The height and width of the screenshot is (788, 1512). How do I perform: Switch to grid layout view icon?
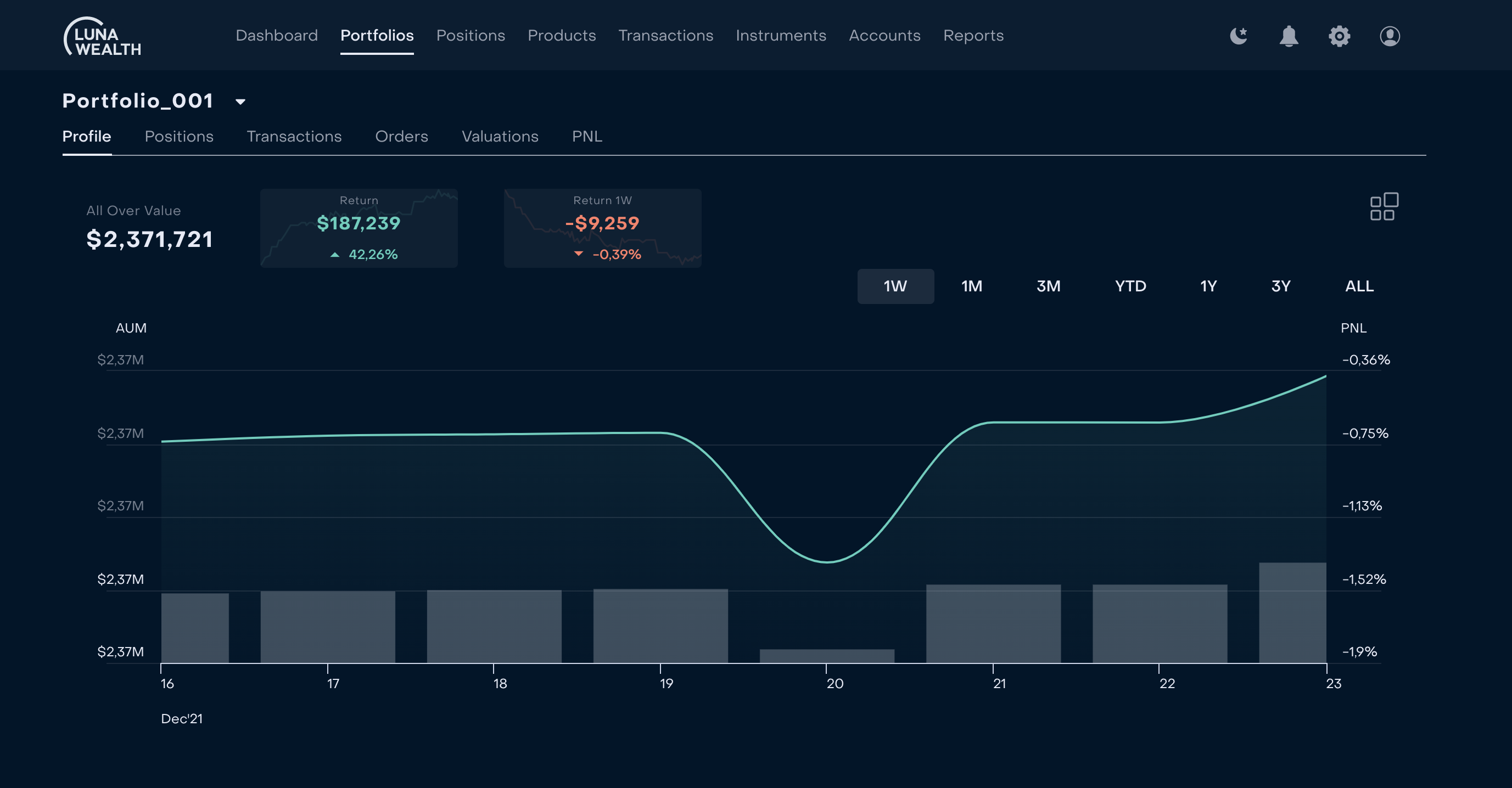1384,206
